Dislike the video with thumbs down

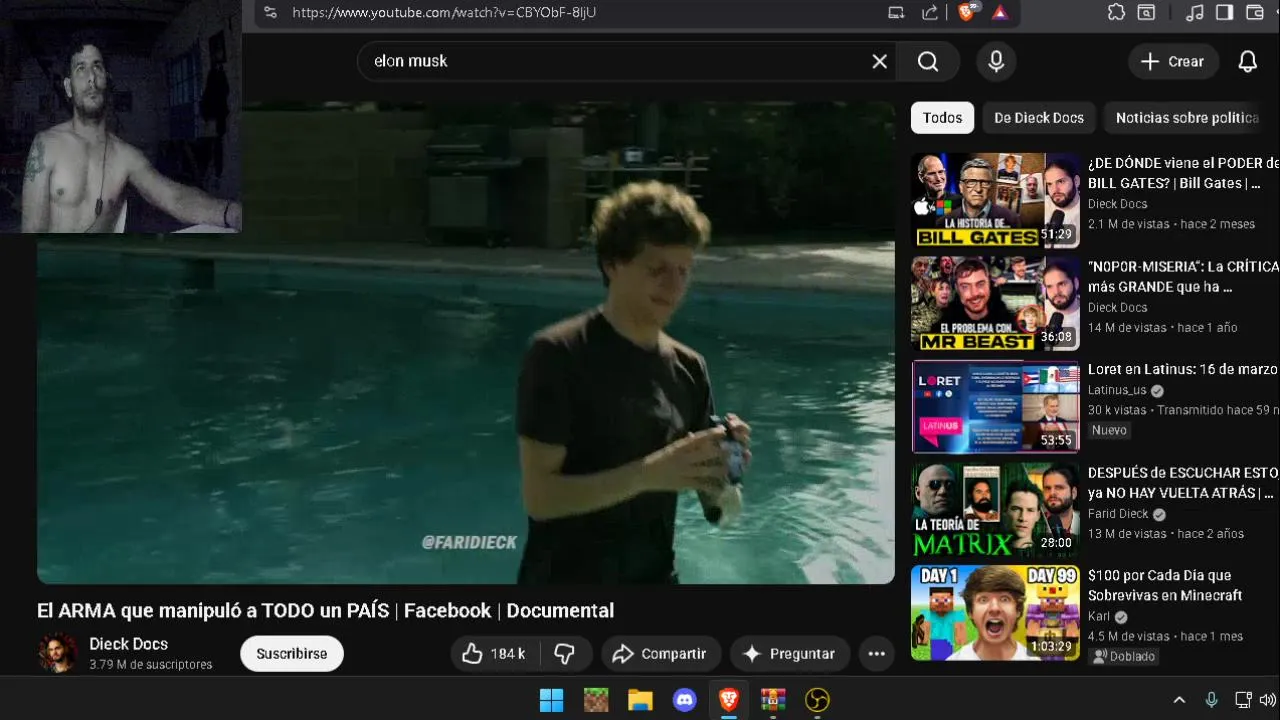565,654
